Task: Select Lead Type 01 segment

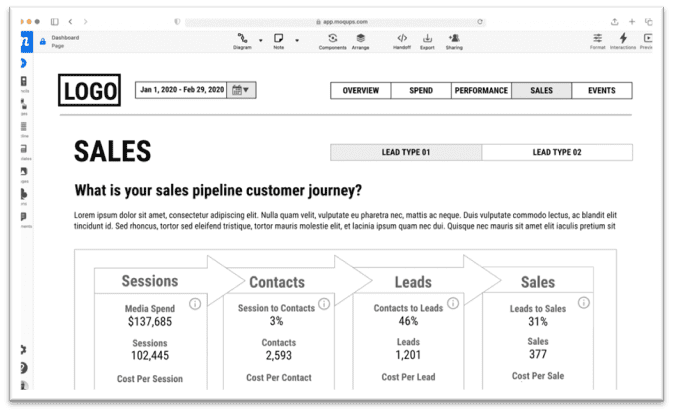Action: point(406,153)
